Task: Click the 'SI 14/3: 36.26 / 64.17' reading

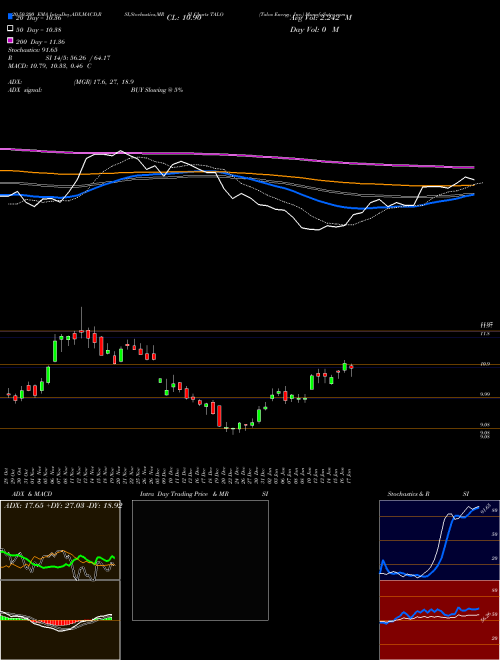Action: coord(78,58)
